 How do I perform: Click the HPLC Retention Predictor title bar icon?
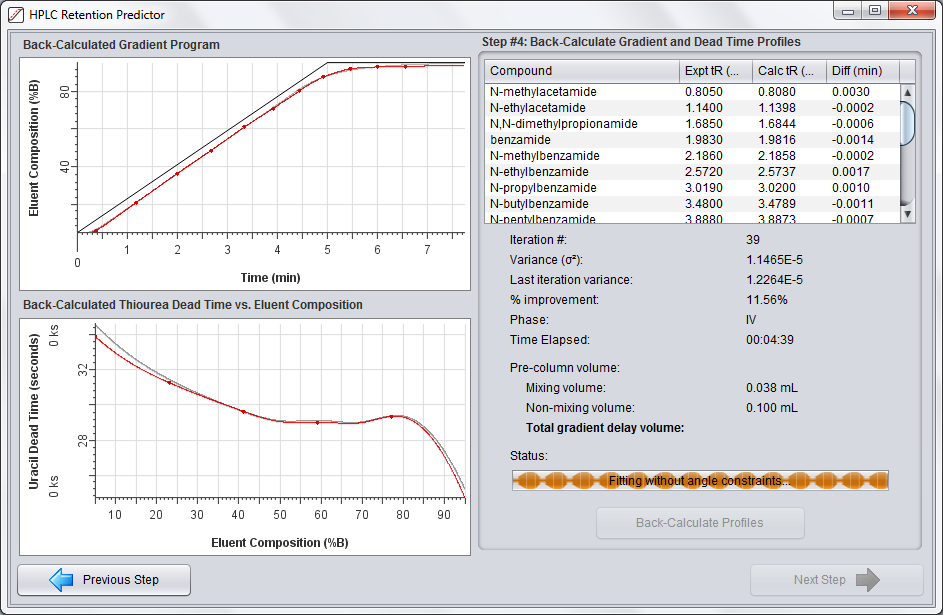(x=15, y=15)
